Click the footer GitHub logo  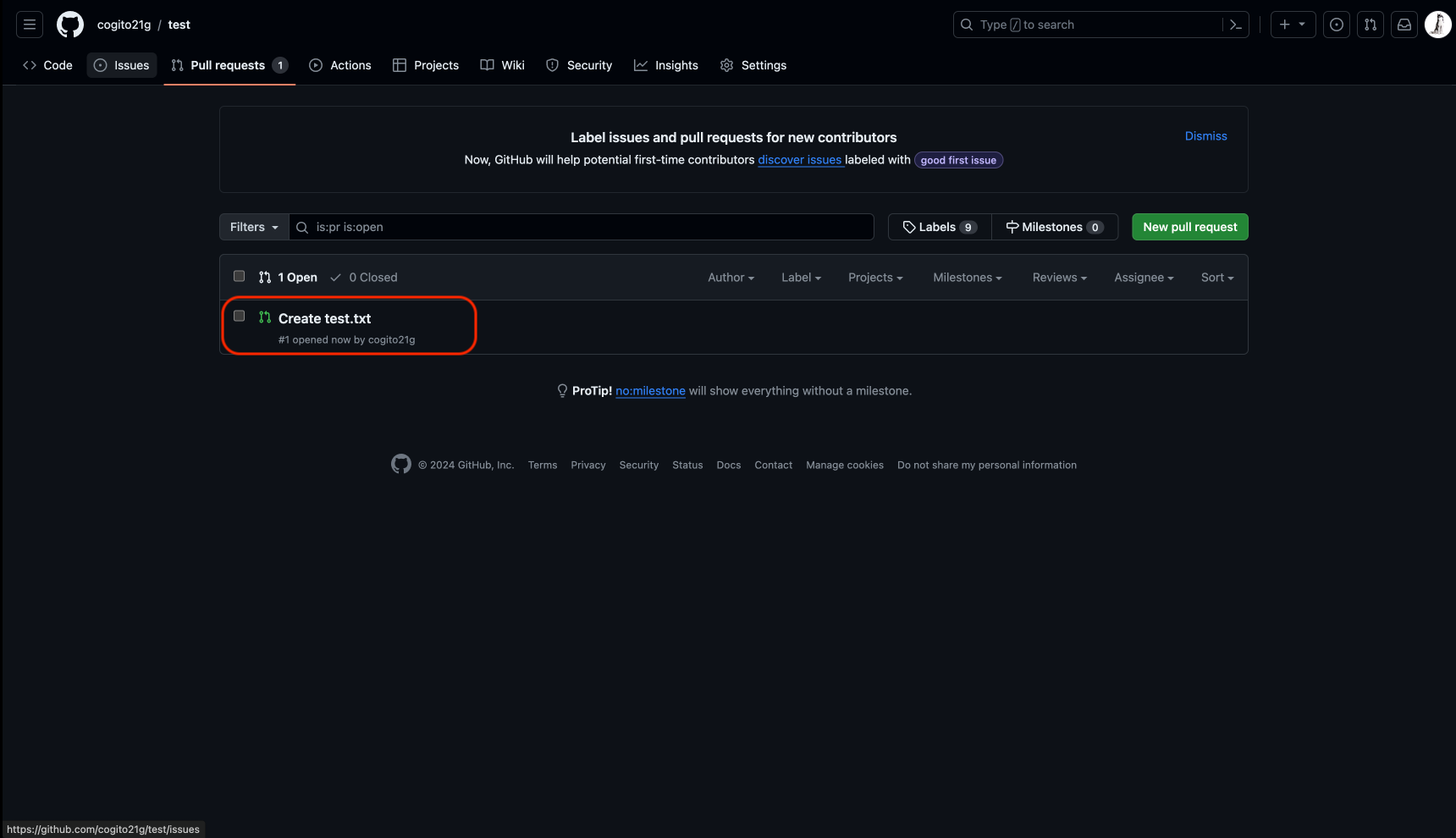point(401,464)
